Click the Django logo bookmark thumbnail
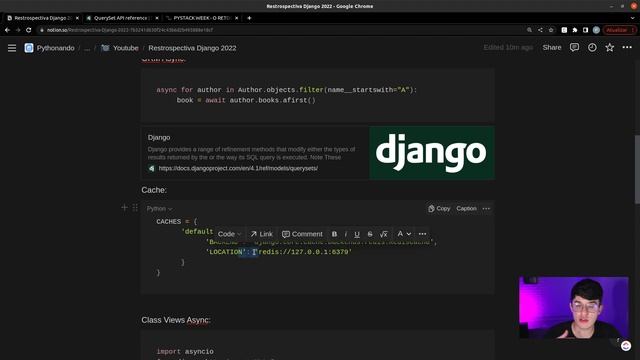 [432, 153]
